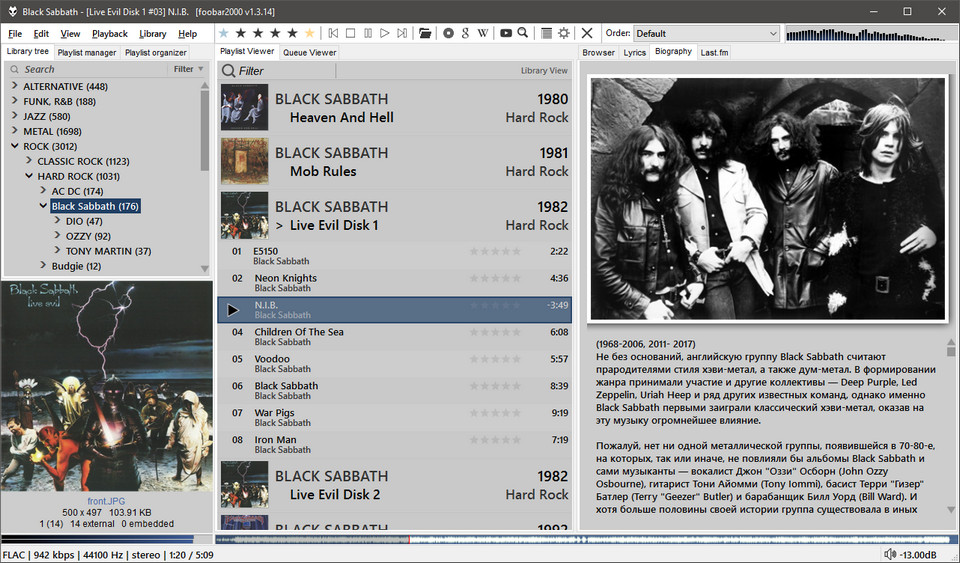Click the open folder icon

tap(426, 33)
